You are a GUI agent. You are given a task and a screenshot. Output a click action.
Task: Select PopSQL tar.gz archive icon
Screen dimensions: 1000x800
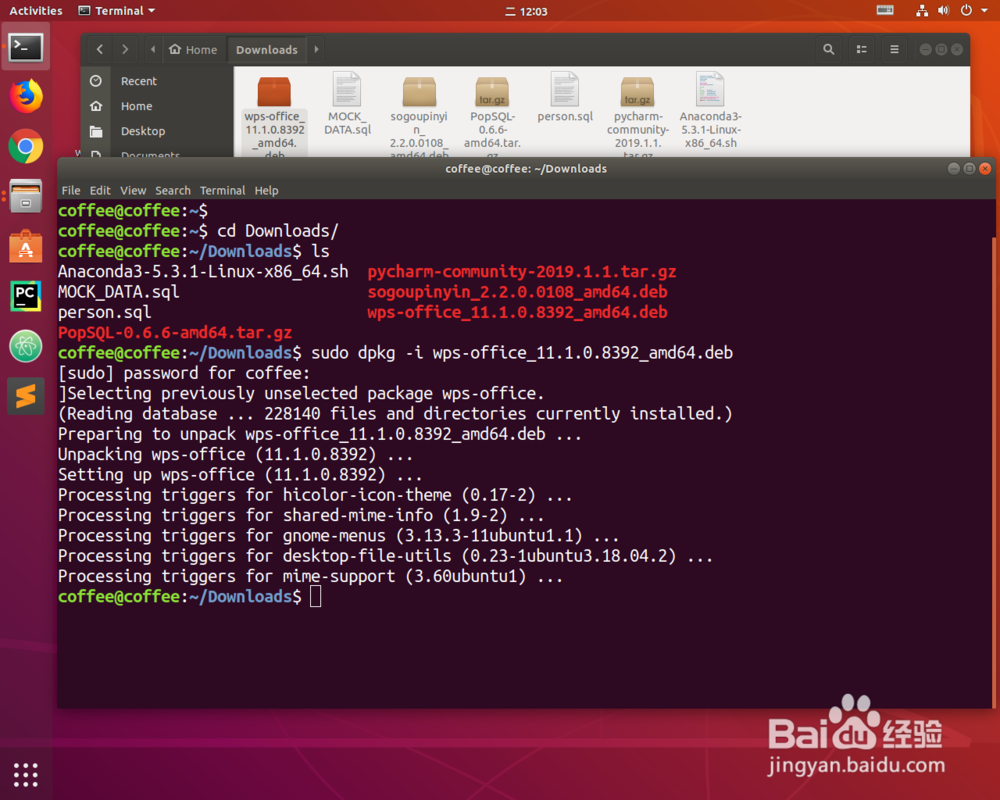[x=492, y=91]
